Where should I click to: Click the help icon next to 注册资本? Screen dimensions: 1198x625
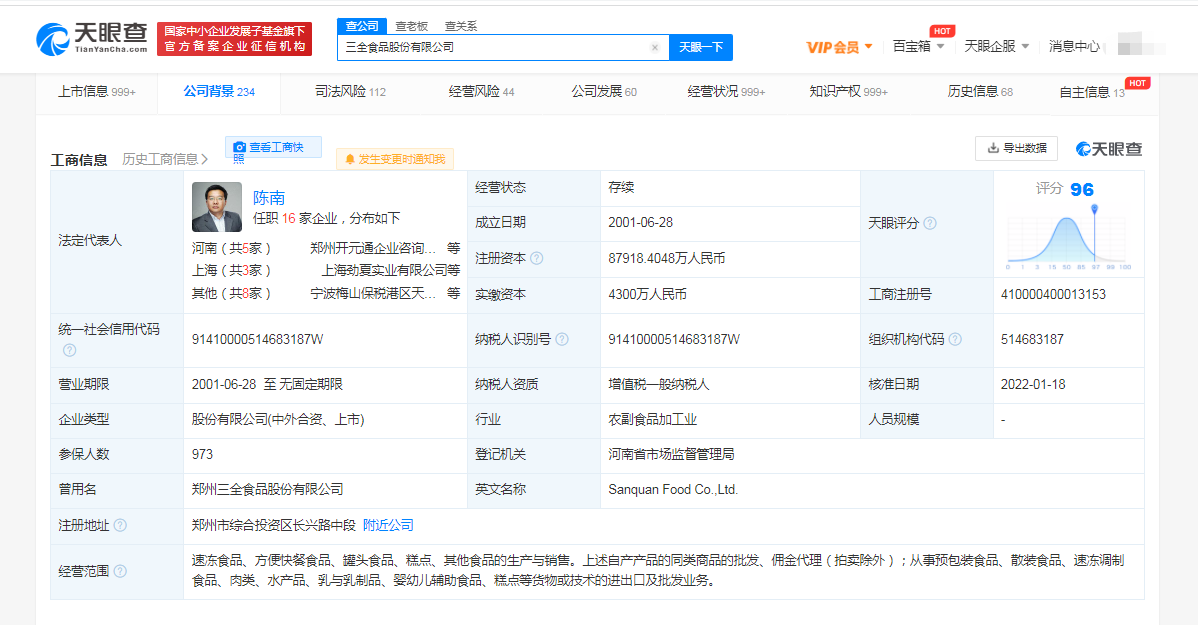(x=537, y=258)
